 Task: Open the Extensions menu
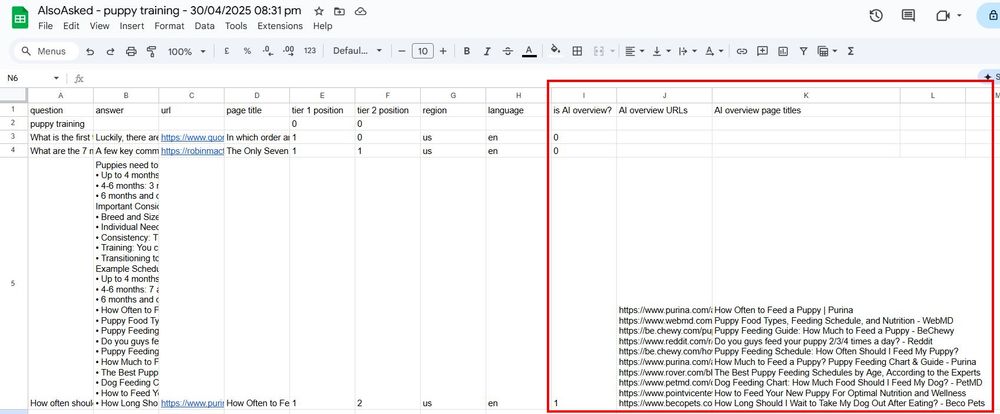[280, 26]
